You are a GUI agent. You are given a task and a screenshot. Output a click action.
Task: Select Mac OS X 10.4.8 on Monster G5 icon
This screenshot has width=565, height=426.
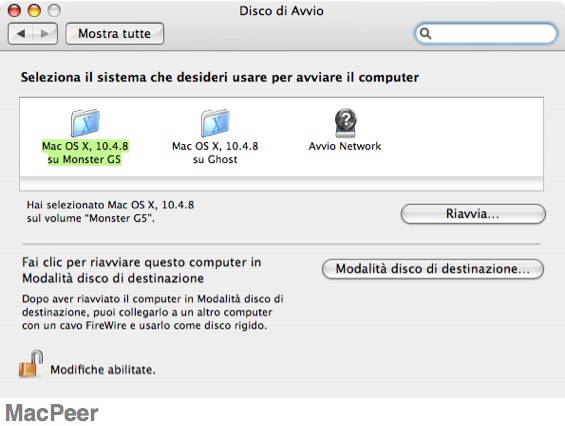85,123
